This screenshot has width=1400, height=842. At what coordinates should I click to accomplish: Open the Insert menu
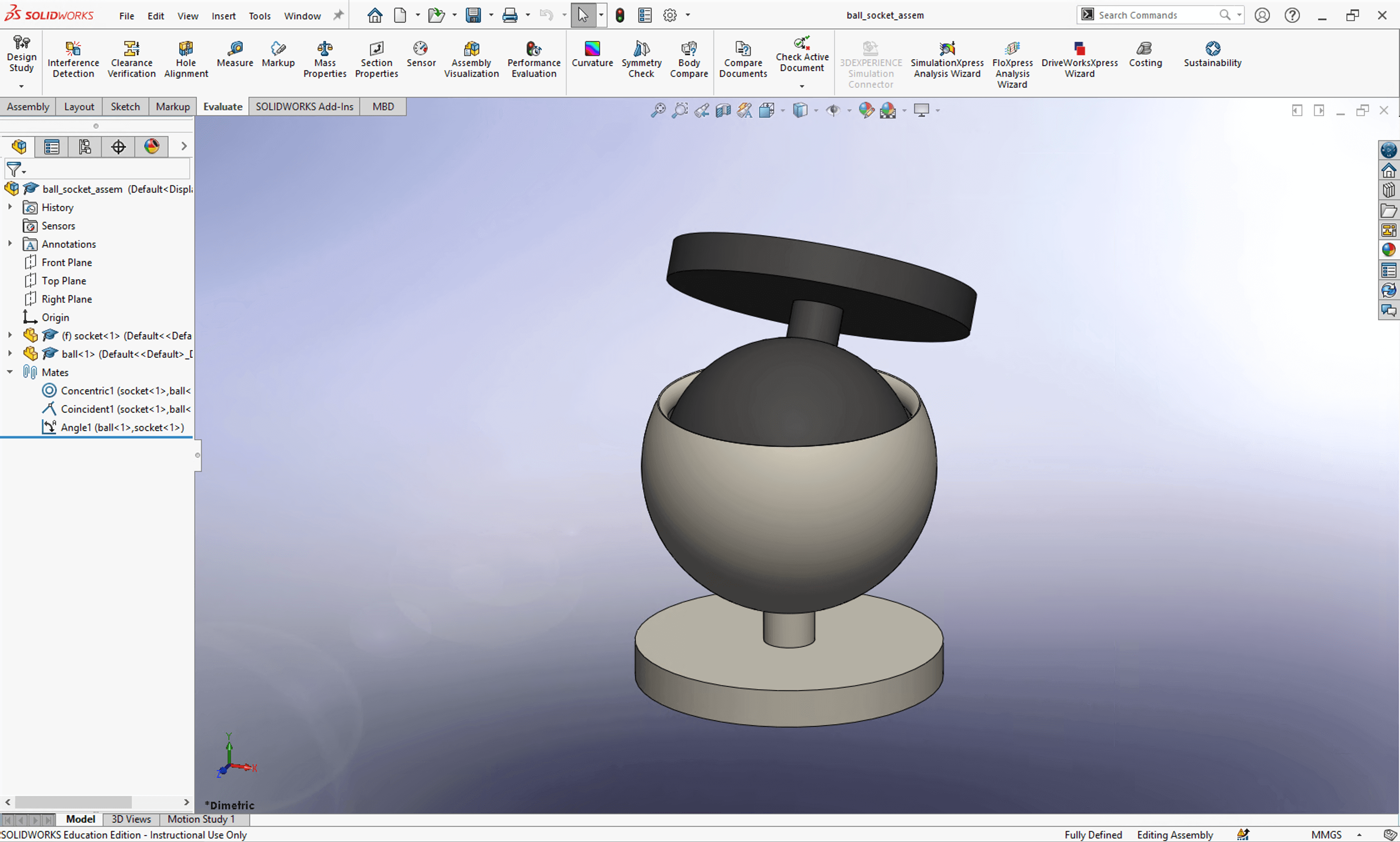coord(223,16)
